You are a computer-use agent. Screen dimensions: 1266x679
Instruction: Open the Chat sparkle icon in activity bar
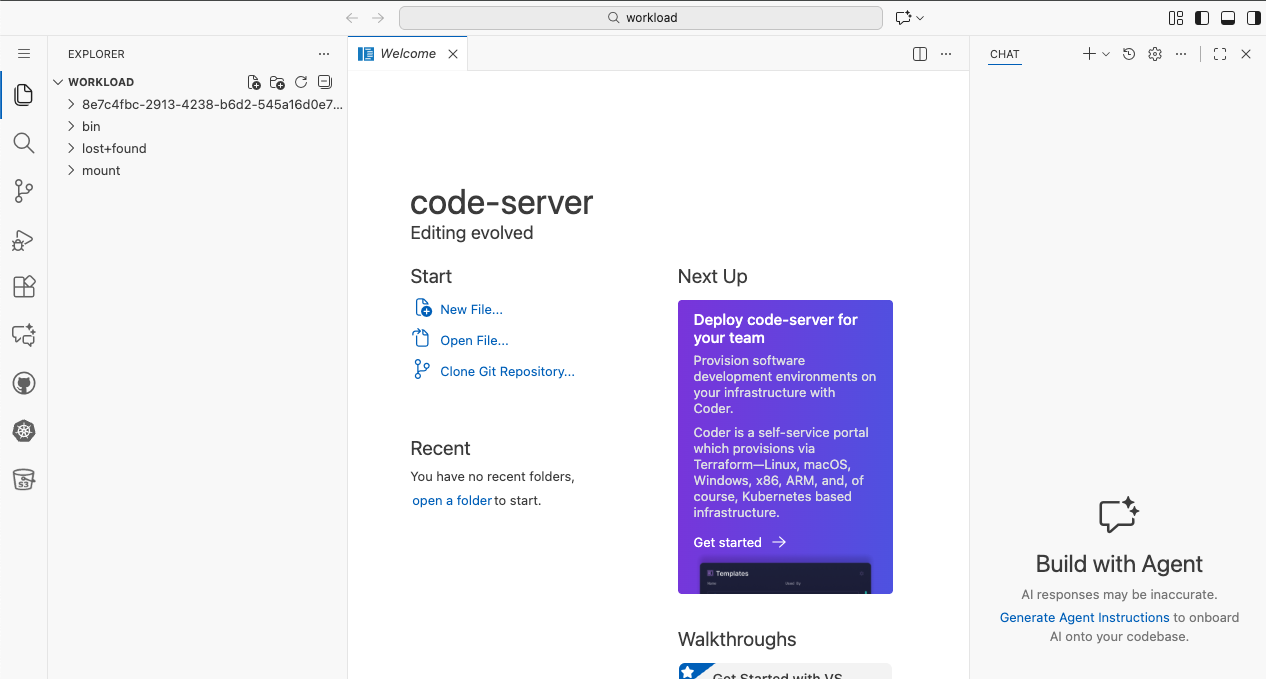[x=24, y=335]
